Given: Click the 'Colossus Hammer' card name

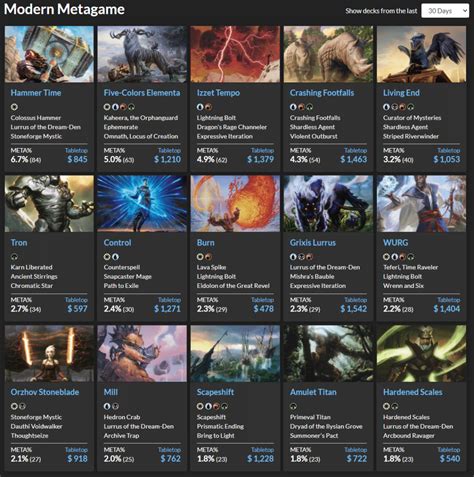Looking at the screenshot, I should coord(36,118).
